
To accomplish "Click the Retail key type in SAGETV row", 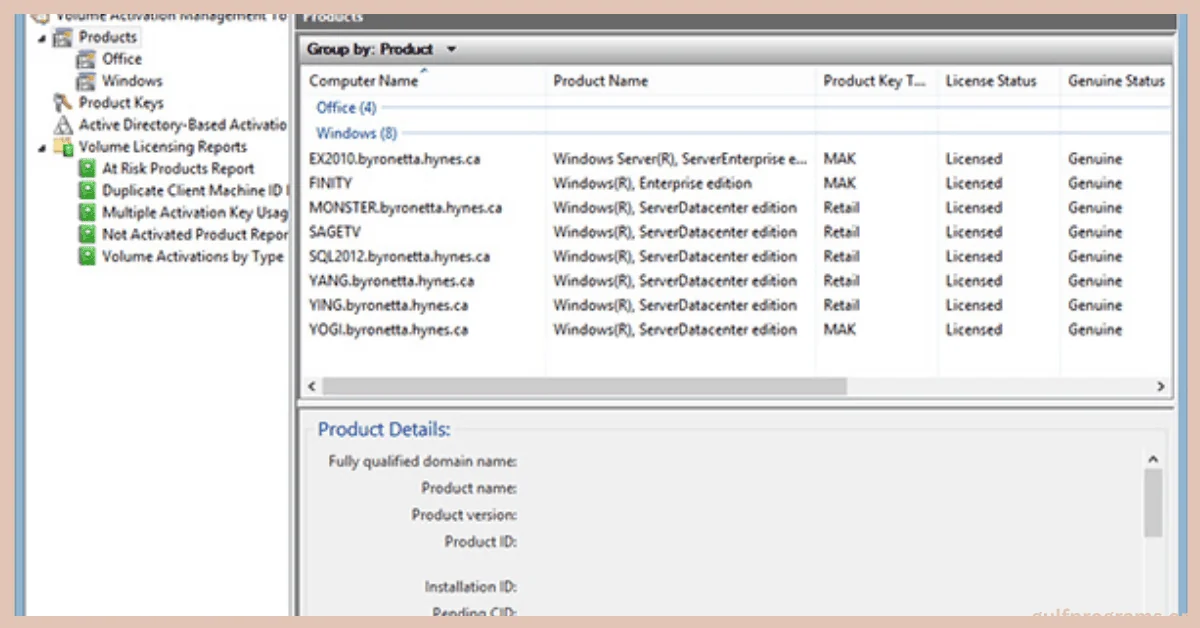I will (841, 232).
